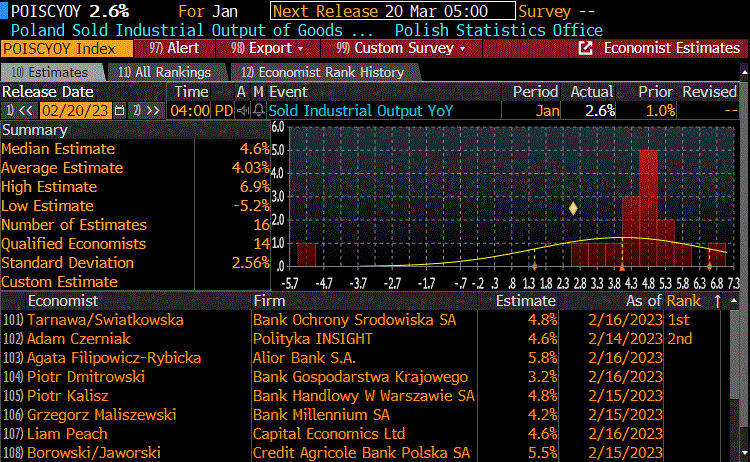Switch to All Rankings tab
750x462 pixels.
165,72
